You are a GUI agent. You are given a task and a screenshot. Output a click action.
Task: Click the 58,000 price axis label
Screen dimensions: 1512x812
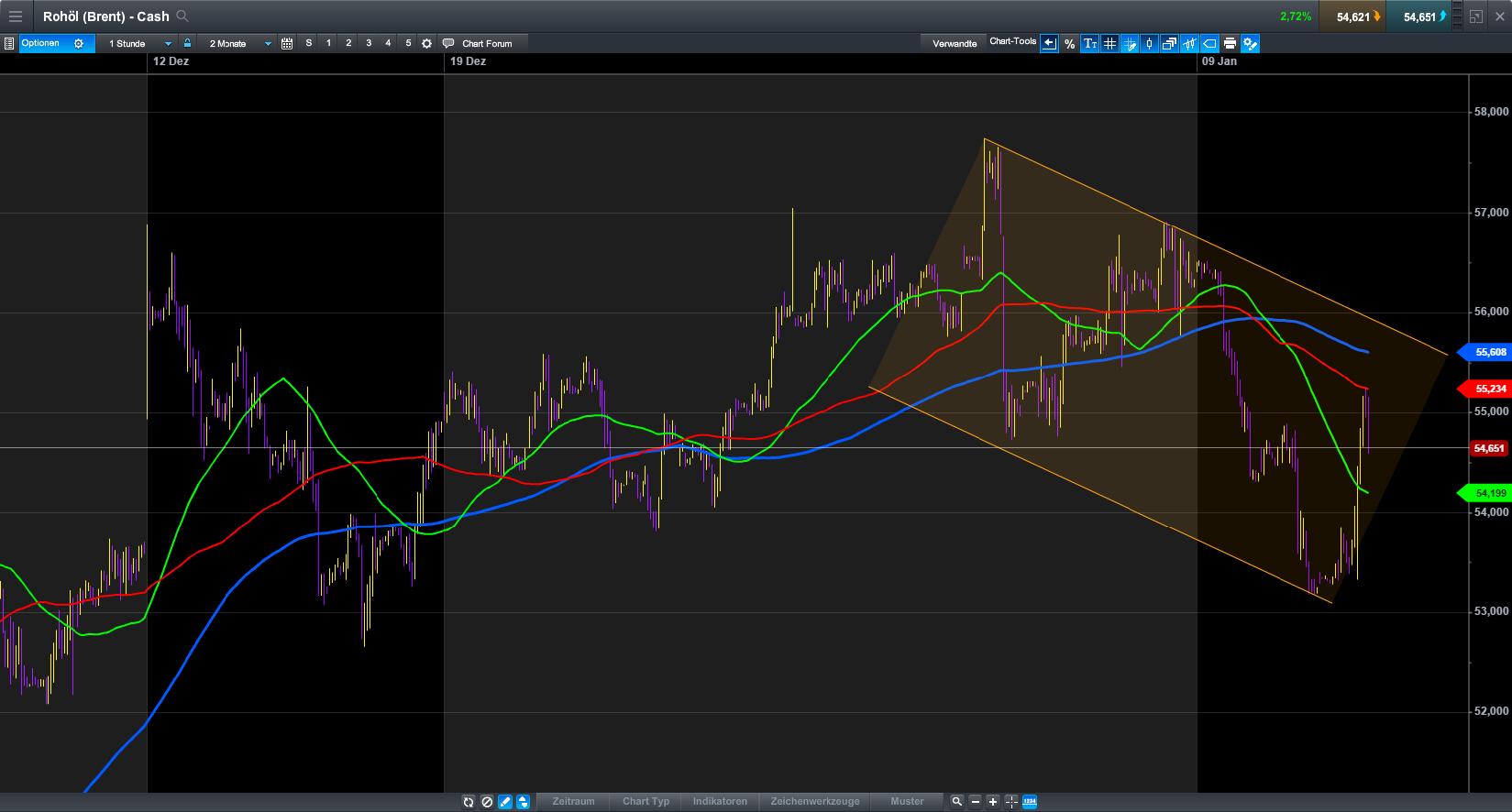click(x=1491, y=112)
